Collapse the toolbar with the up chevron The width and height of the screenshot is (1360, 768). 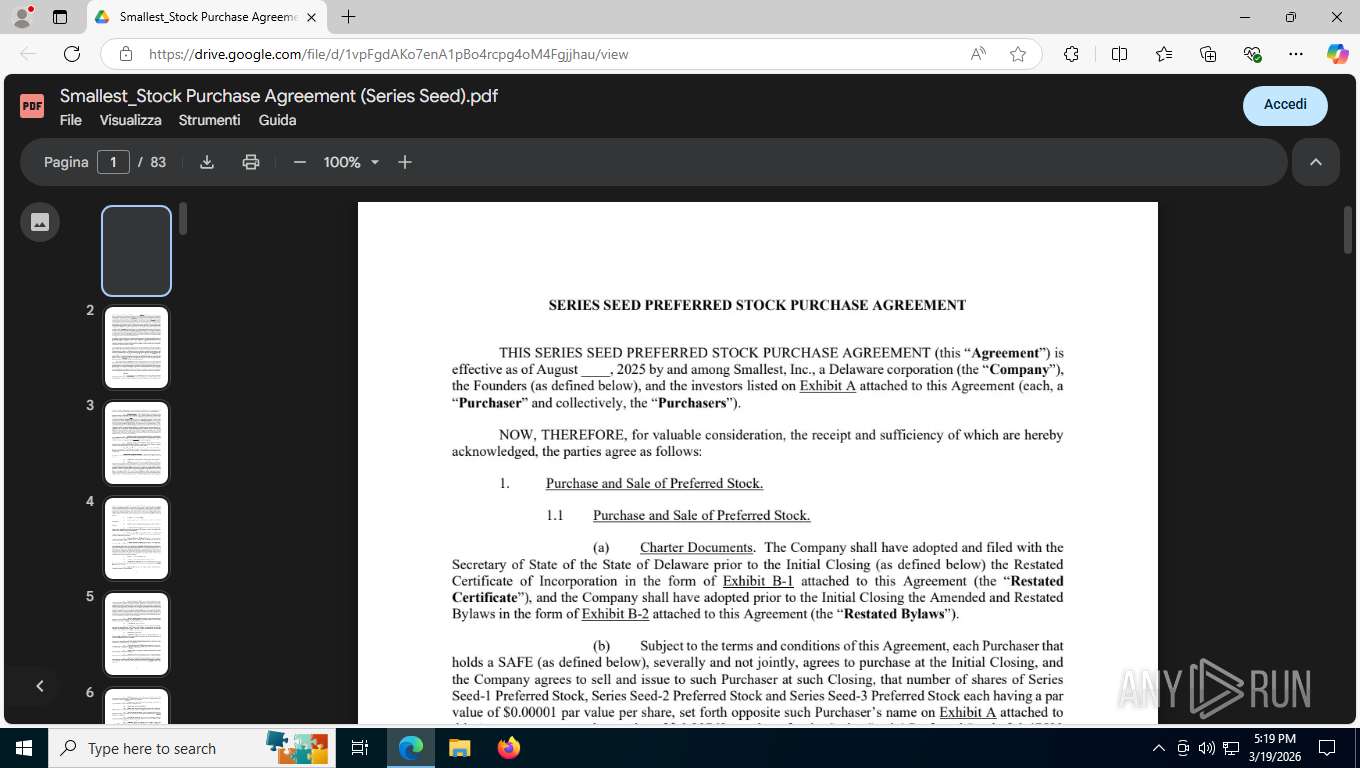click(1316, 162)
